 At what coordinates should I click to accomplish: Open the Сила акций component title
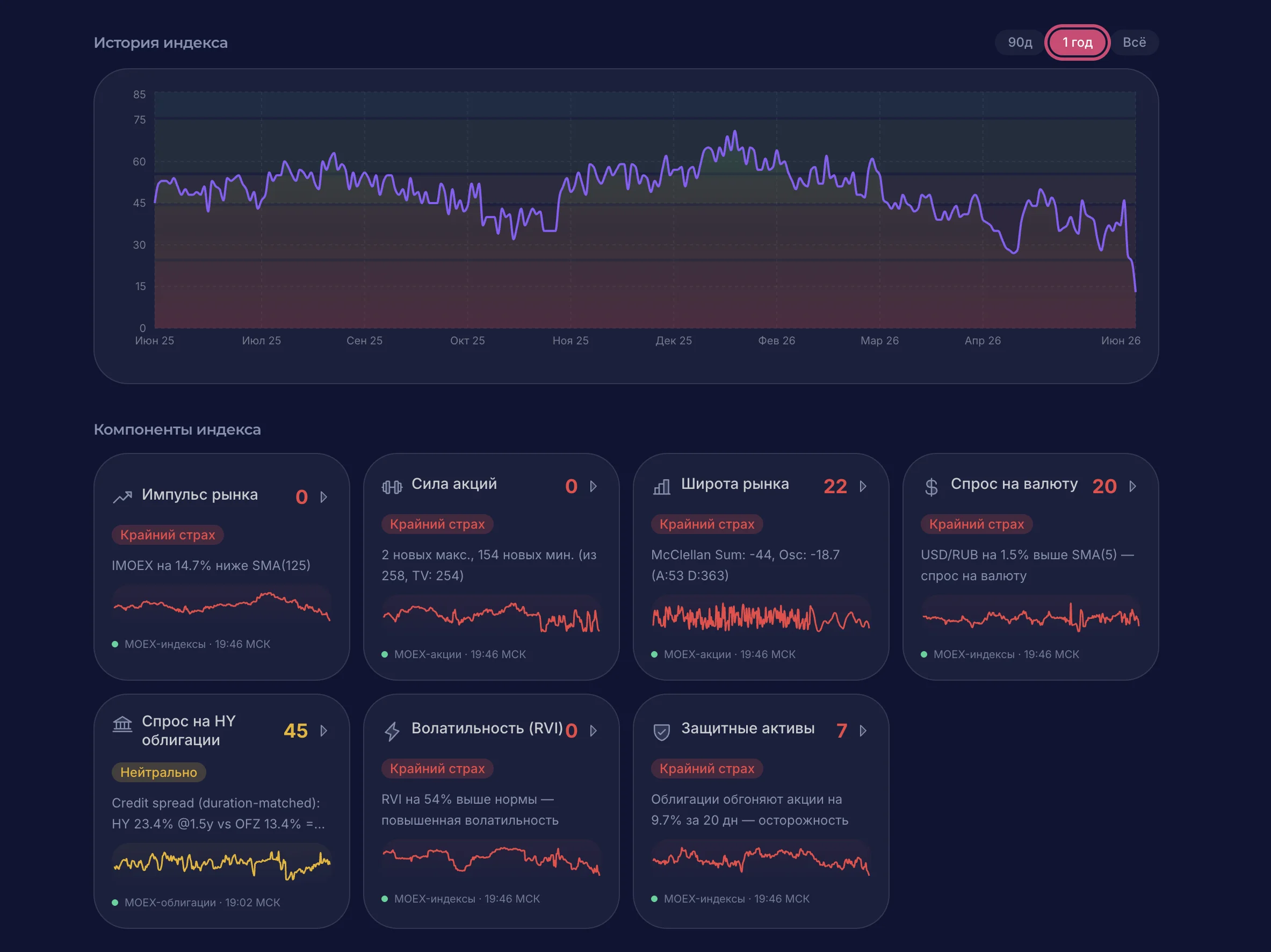[454, 484]
